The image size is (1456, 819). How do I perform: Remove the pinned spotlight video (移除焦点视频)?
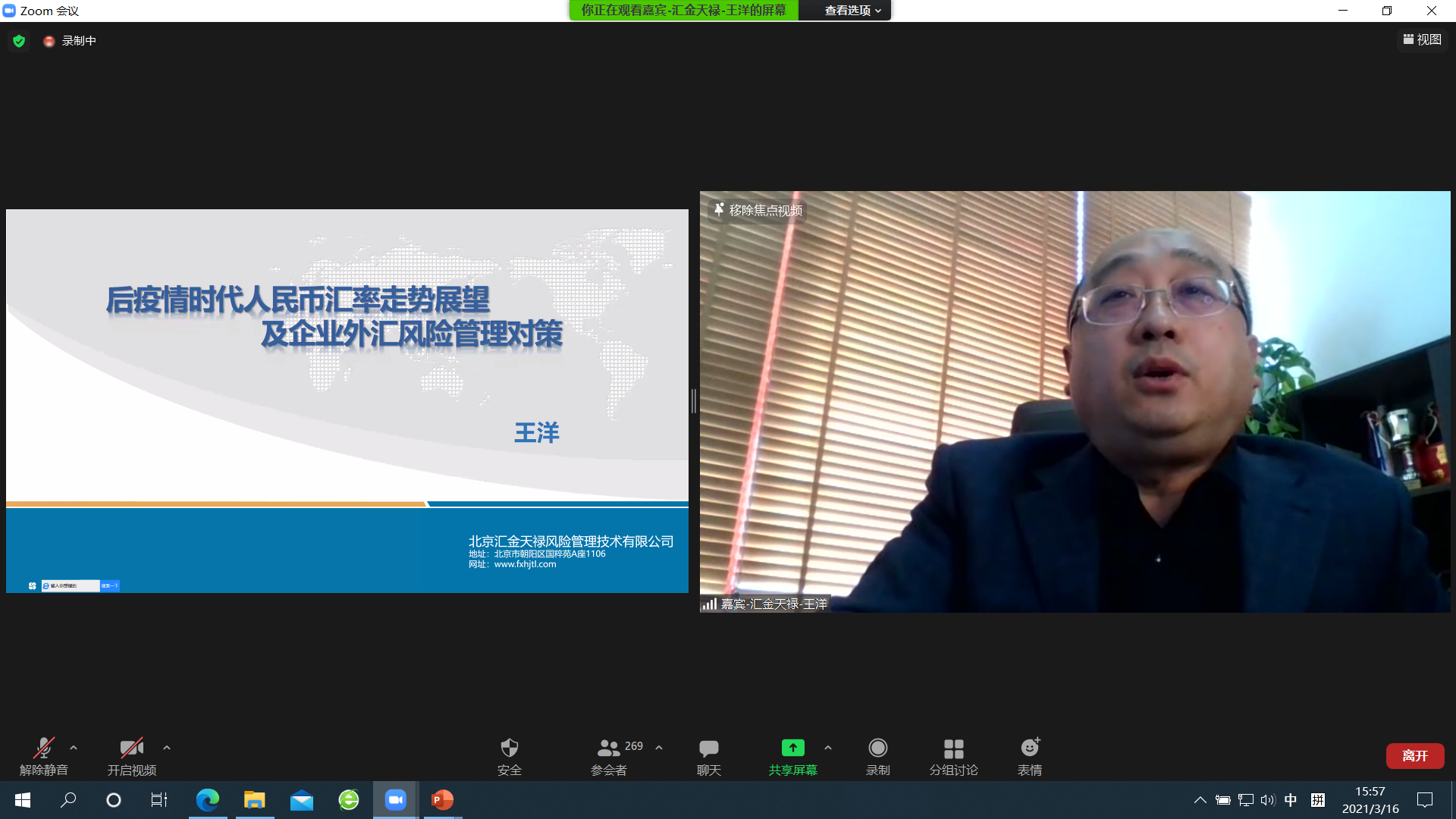coord(757,210)
